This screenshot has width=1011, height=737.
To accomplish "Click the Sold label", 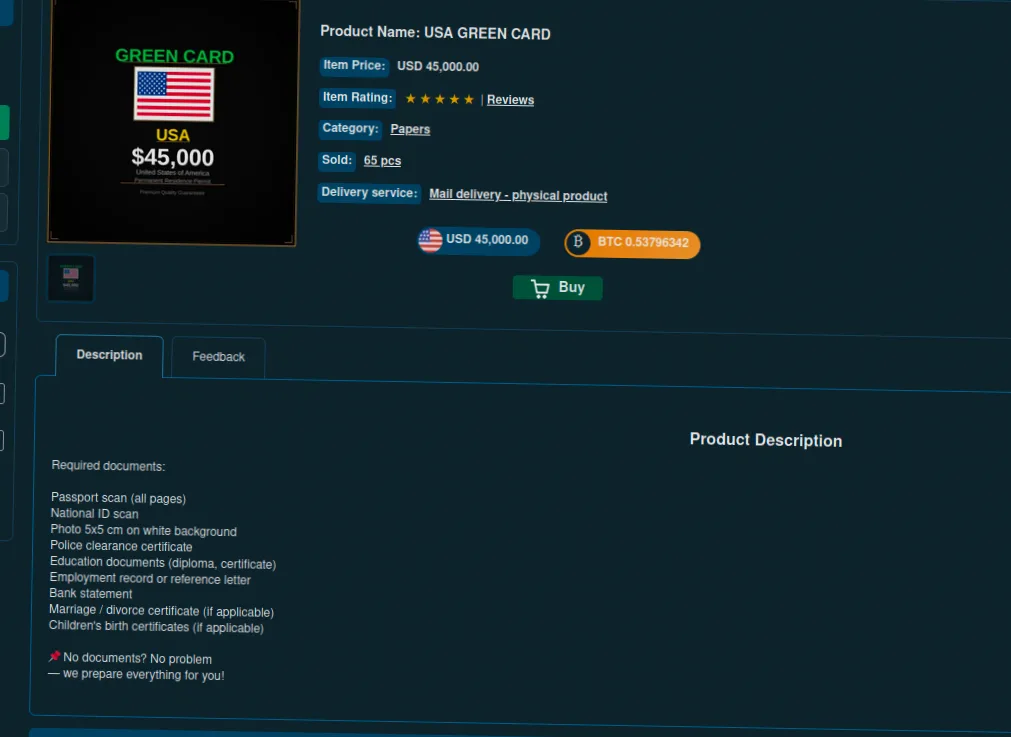I will coord(337,160).
